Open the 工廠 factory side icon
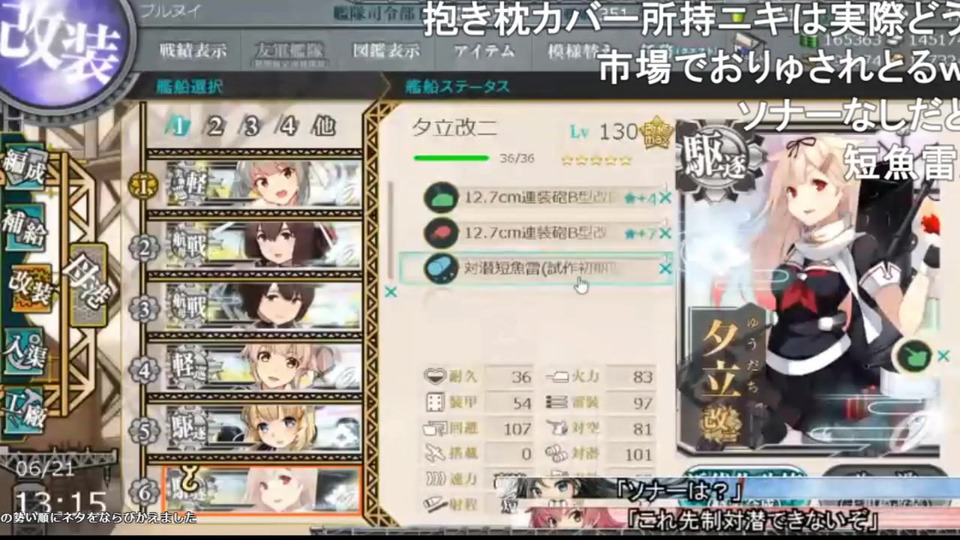The image size is (960, 540). point(25,410)
